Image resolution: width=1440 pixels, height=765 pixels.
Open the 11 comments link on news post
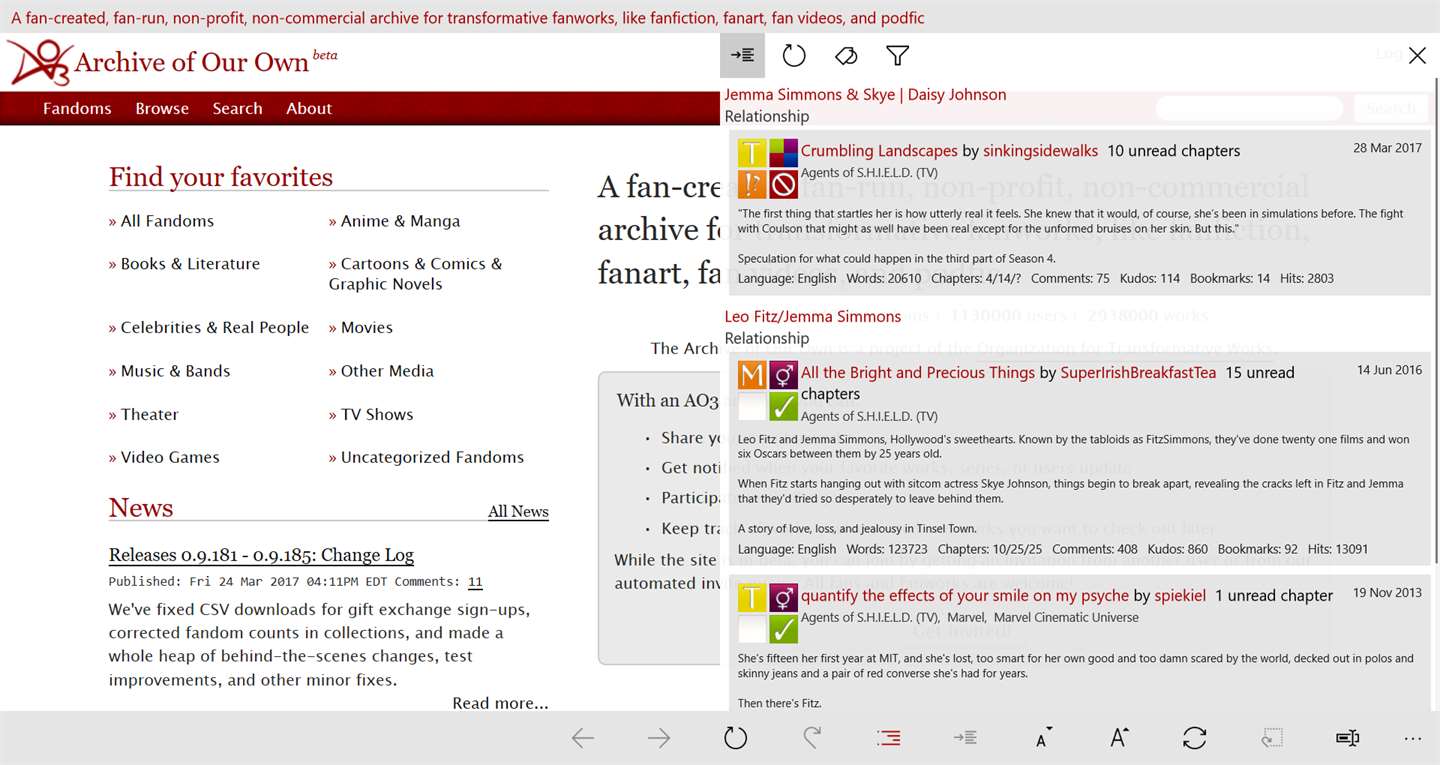point(475,582)
